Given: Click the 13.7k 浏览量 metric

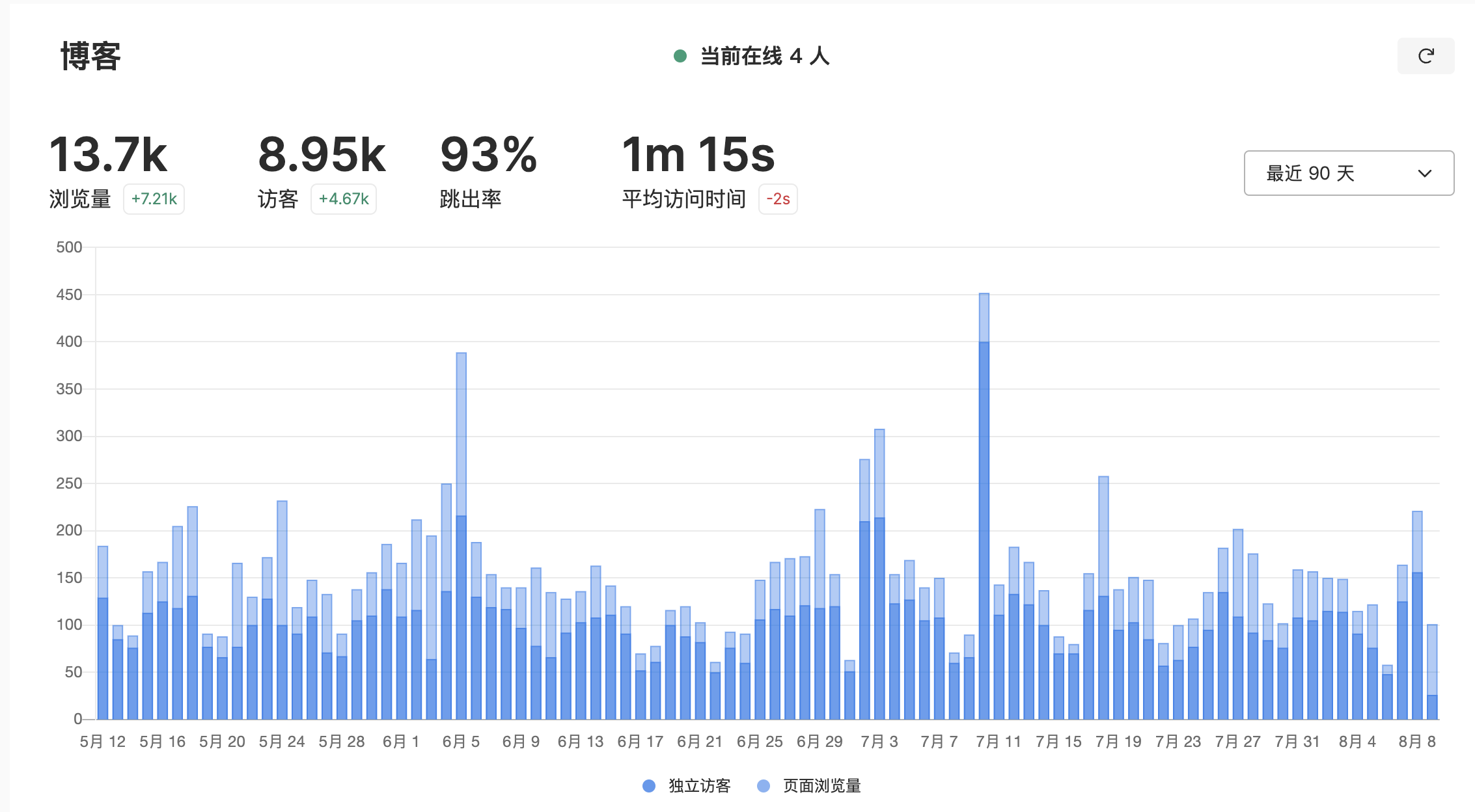Looking at the screenshot, I should tap(109, 155).
